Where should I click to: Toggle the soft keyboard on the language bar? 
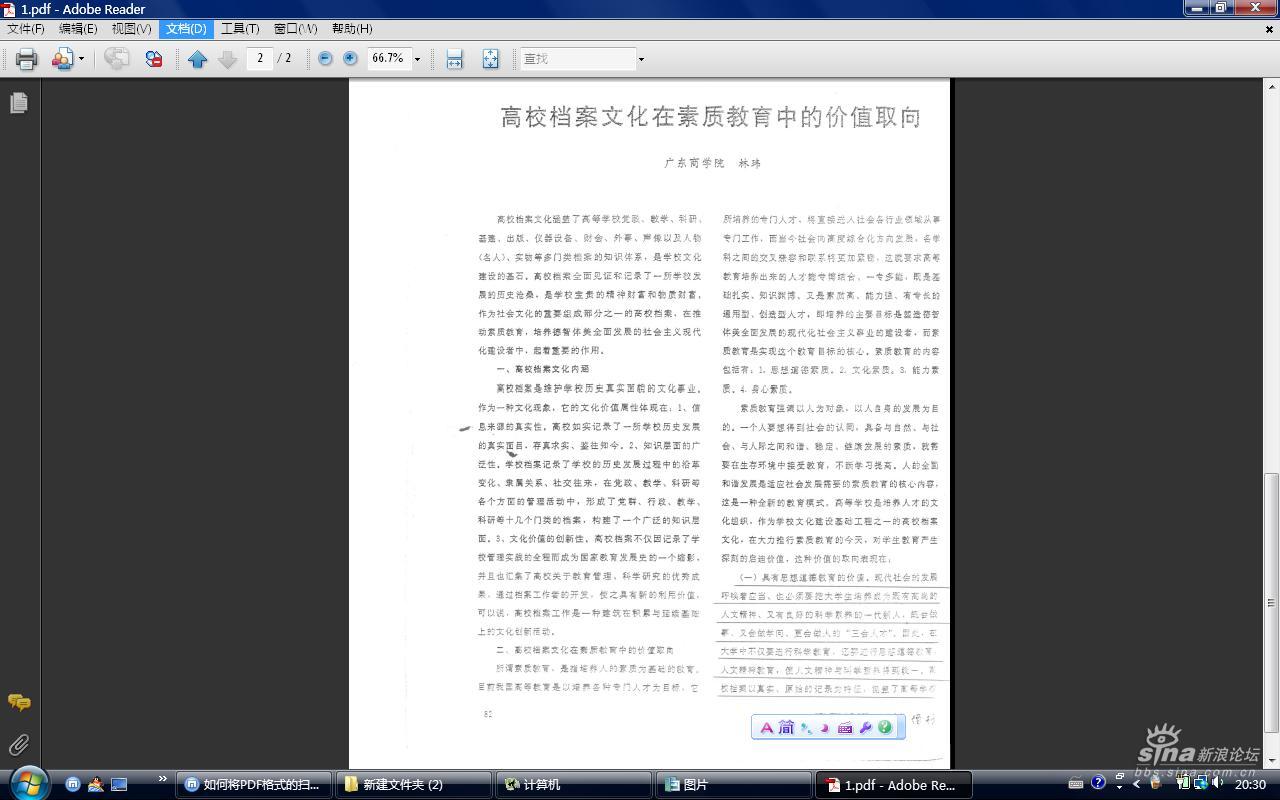[844, 728]
